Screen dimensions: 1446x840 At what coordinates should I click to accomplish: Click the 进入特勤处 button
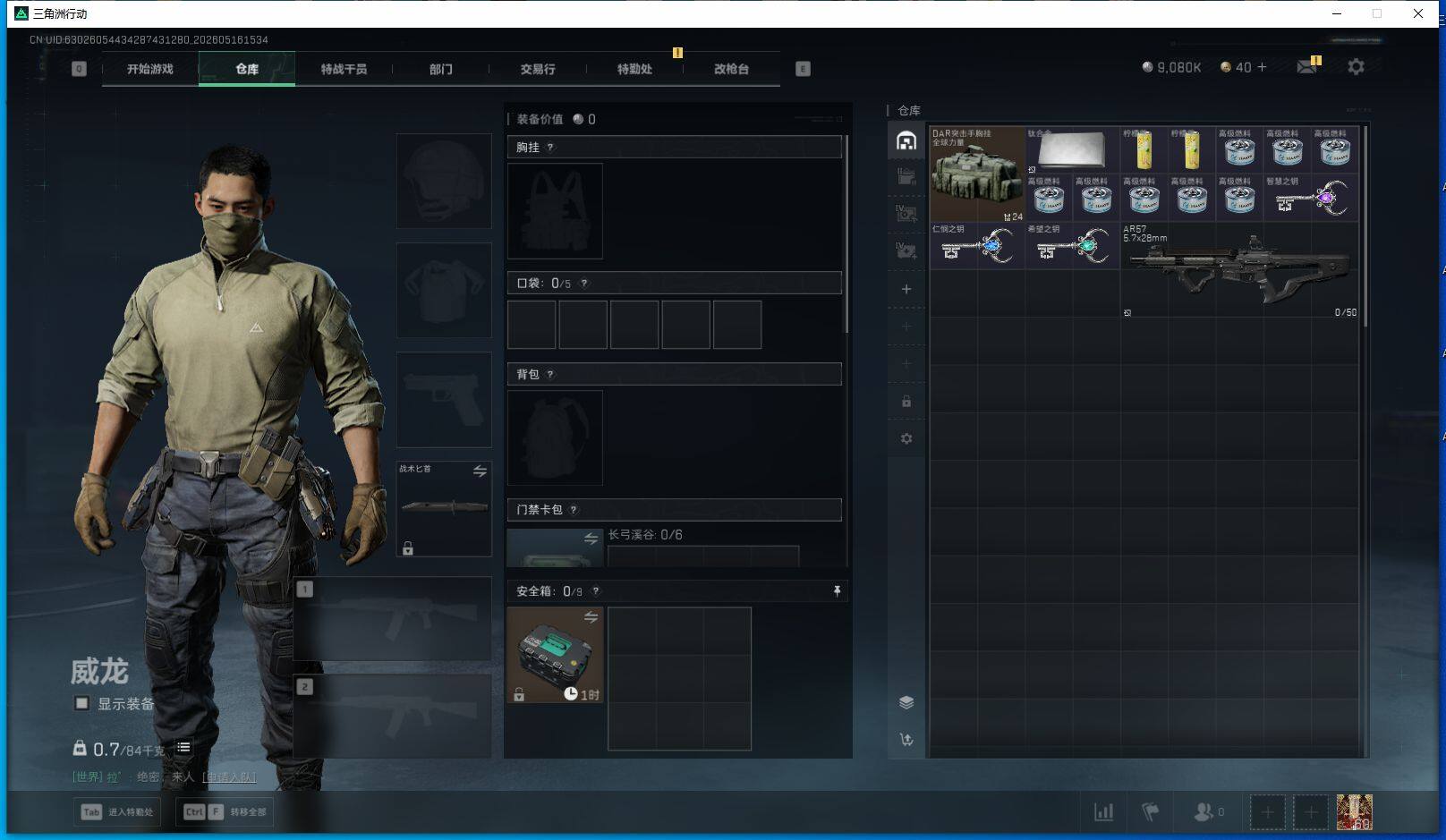[117, 812]
